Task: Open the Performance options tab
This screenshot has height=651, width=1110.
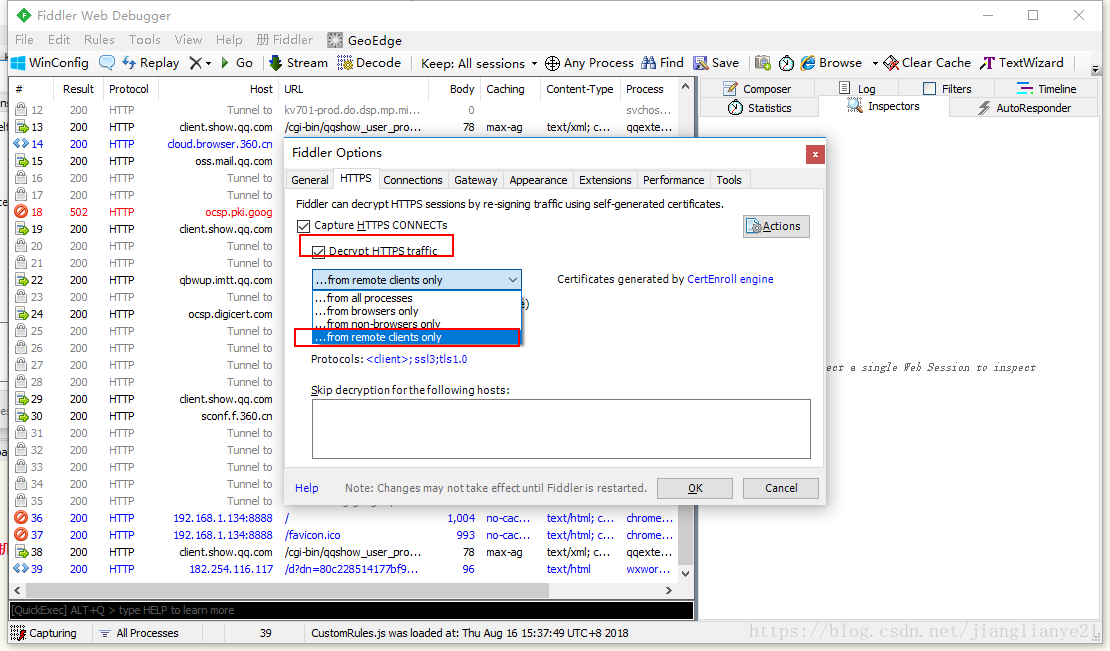Action: (x=673, y=180)
